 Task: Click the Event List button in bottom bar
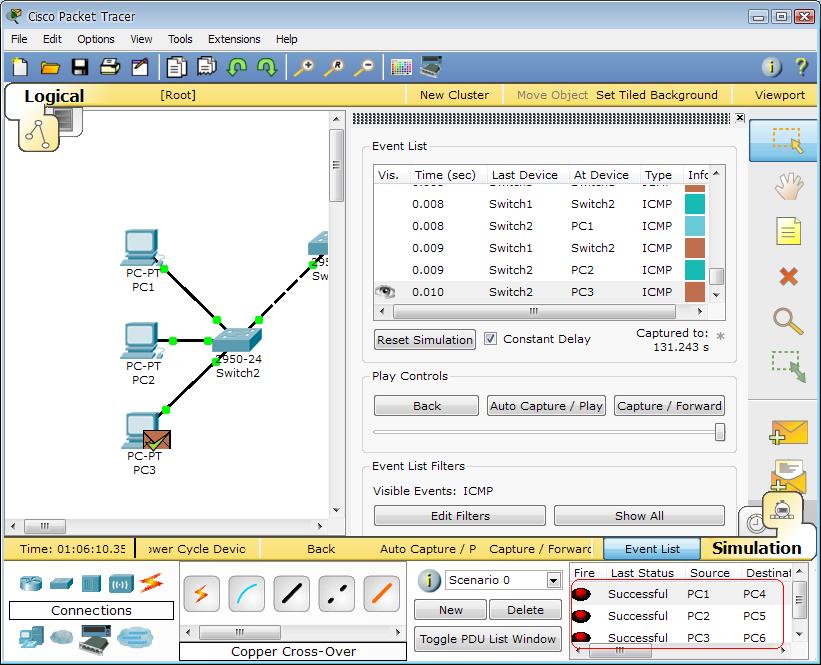[x=652, y=549]
